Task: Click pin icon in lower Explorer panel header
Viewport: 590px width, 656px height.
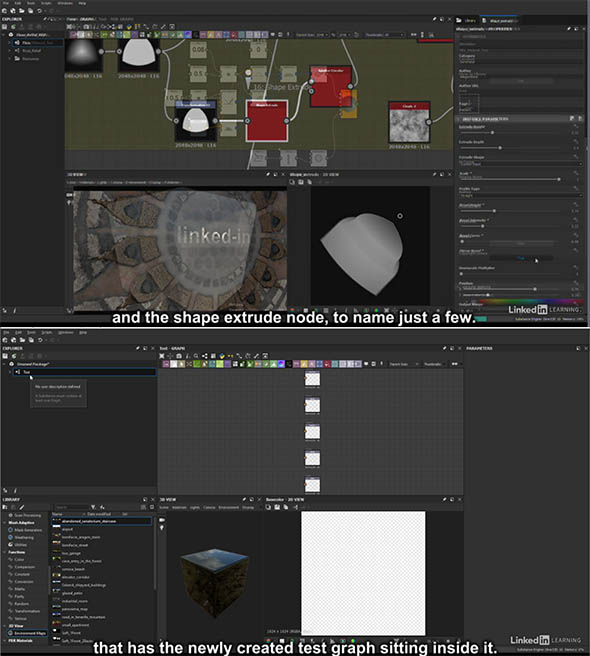Action: [138, 348]
